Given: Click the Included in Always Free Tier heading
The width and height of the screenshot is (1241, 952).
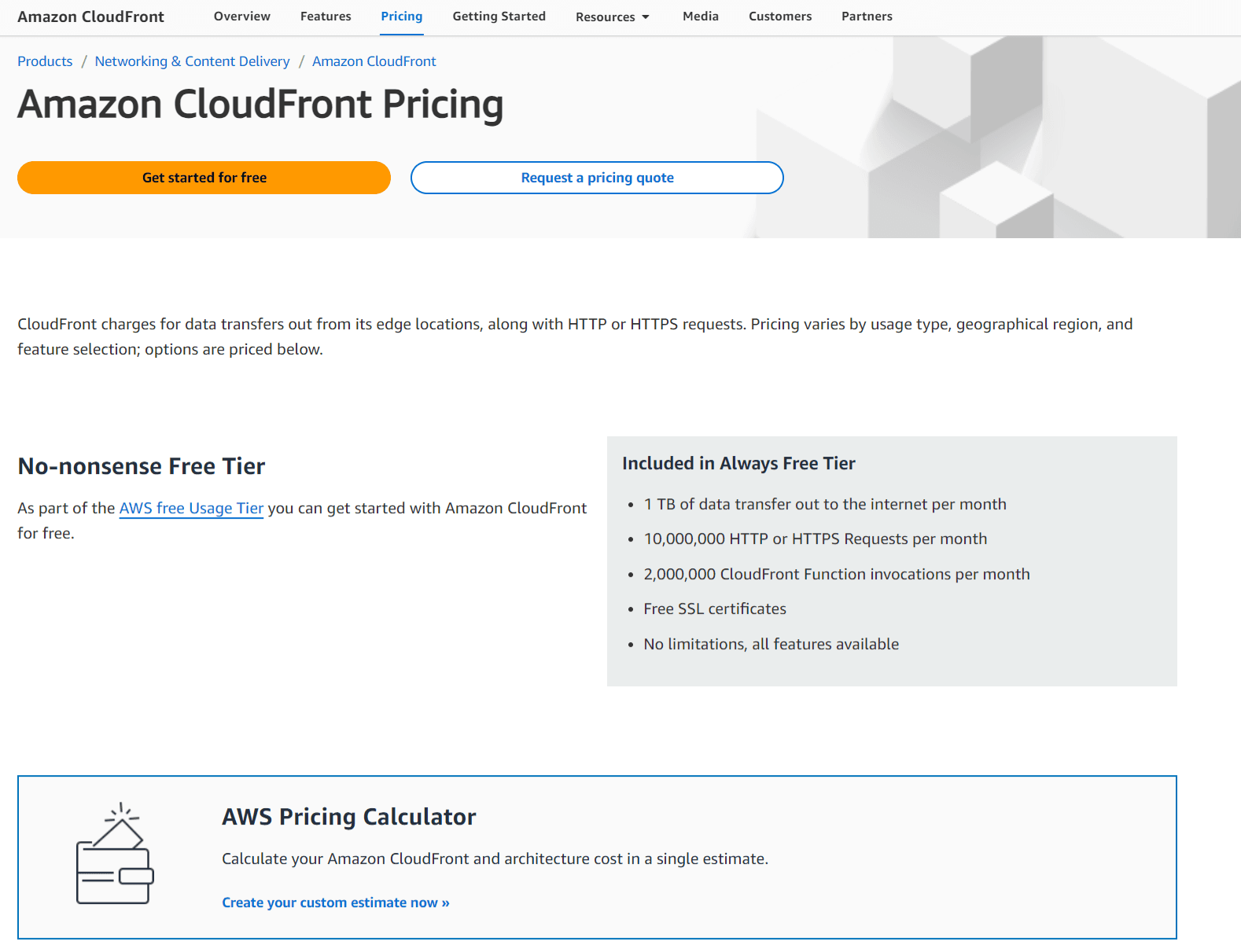Looking at the screenshot, I should [x=738, y=464].
